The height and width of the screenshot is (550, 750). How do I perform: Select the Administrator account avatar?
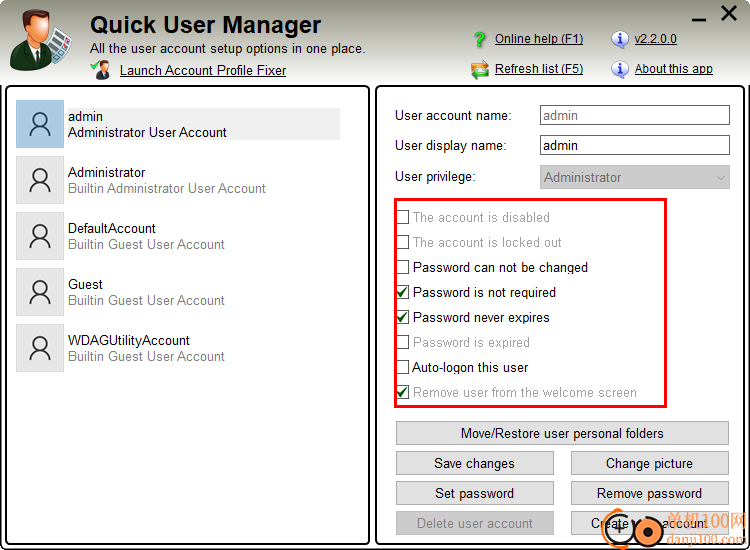tap(40, 180)
